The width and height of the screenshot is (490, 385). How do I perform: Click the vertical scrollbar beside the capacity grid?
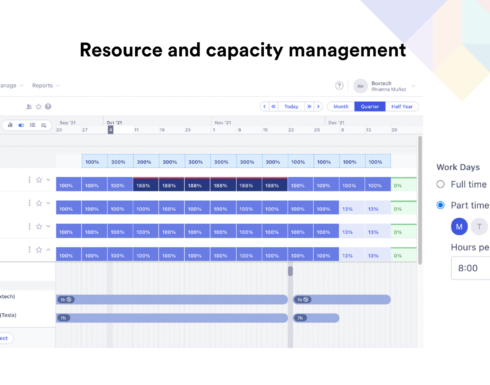[420, 200]
